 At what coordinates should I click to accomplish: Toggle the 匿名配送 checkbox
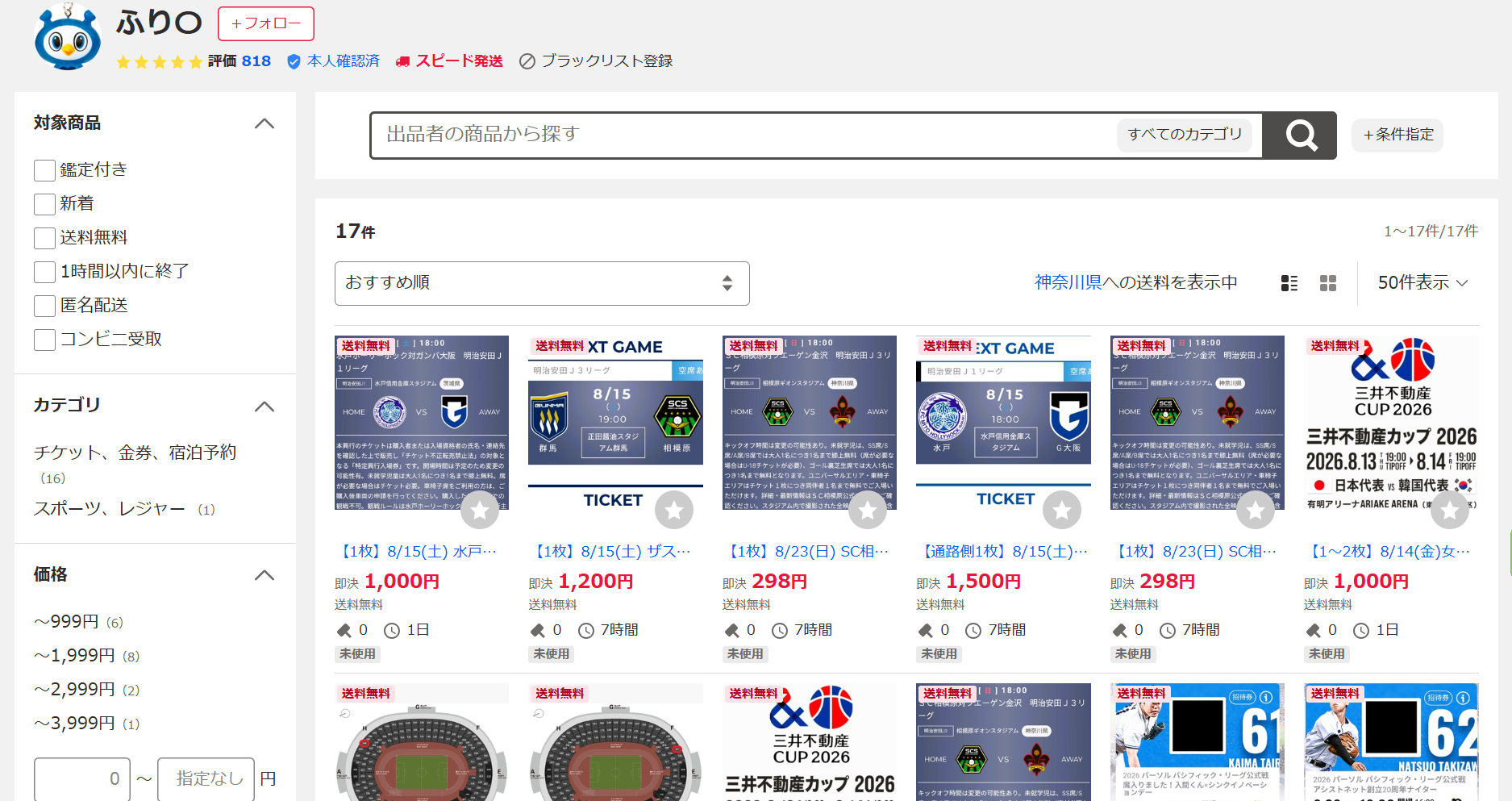coord(44,306)
